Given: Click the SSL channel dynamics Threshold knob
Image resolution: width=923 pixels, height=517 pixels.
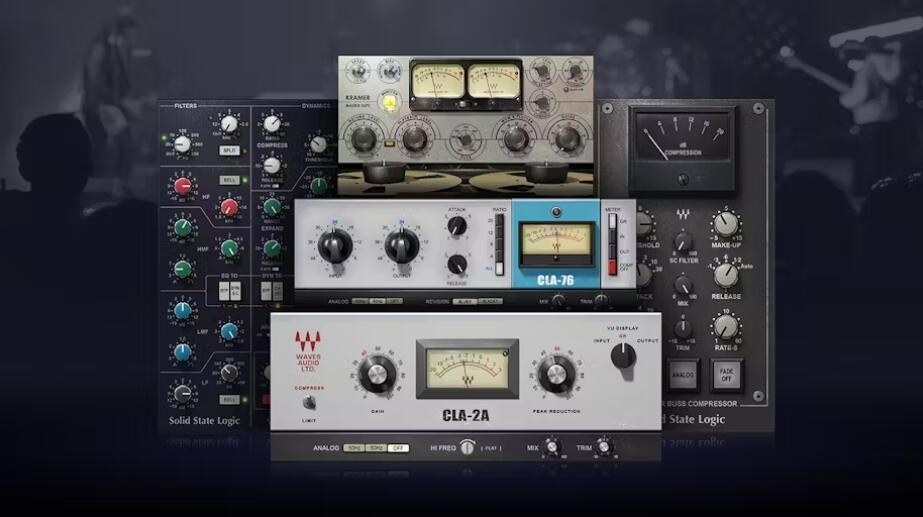Looking at the screenshot, I should pyautogui.click(x=318, y=144).
